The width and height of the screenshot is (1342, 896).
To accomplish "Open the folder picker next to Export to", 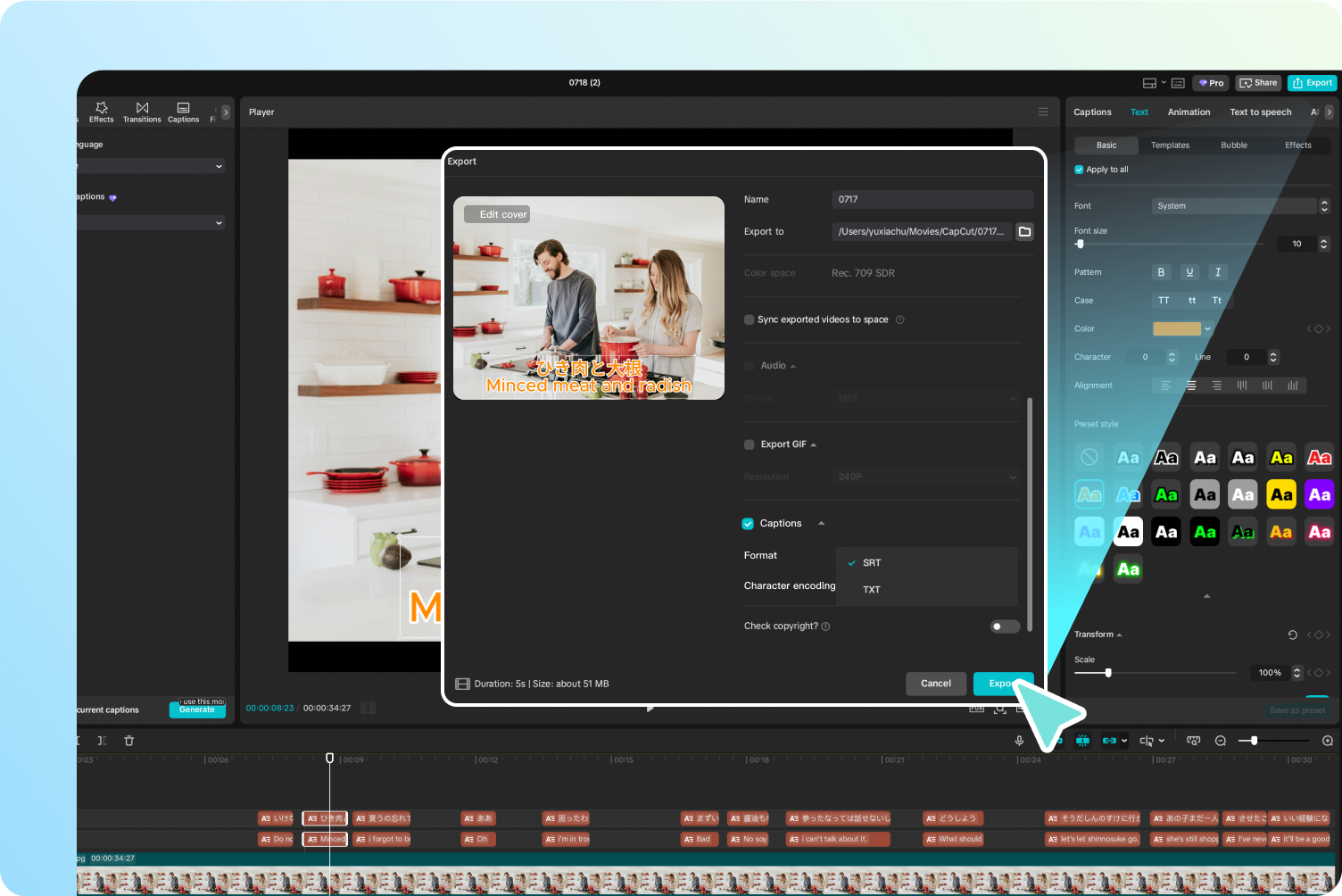I will click(1023, 231).
